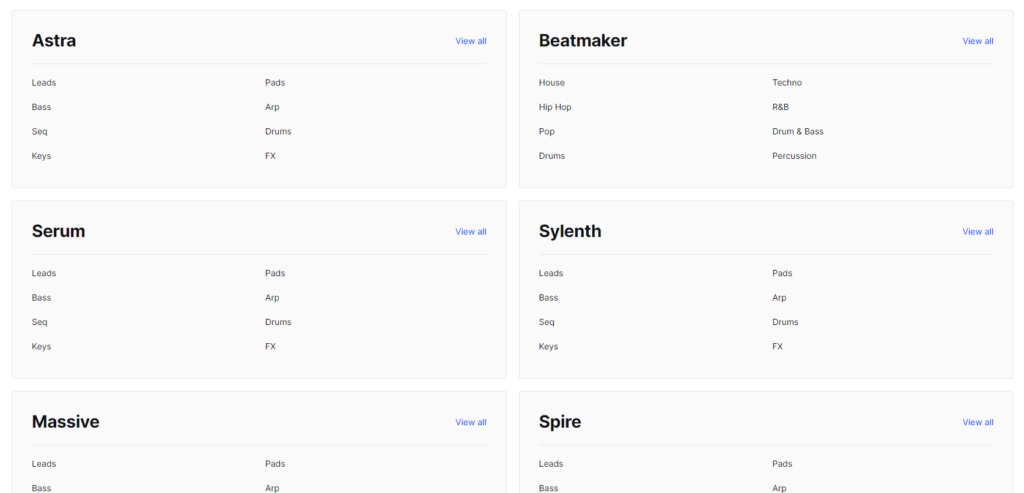Click Bass in Sylenth card

pos(549,298)
